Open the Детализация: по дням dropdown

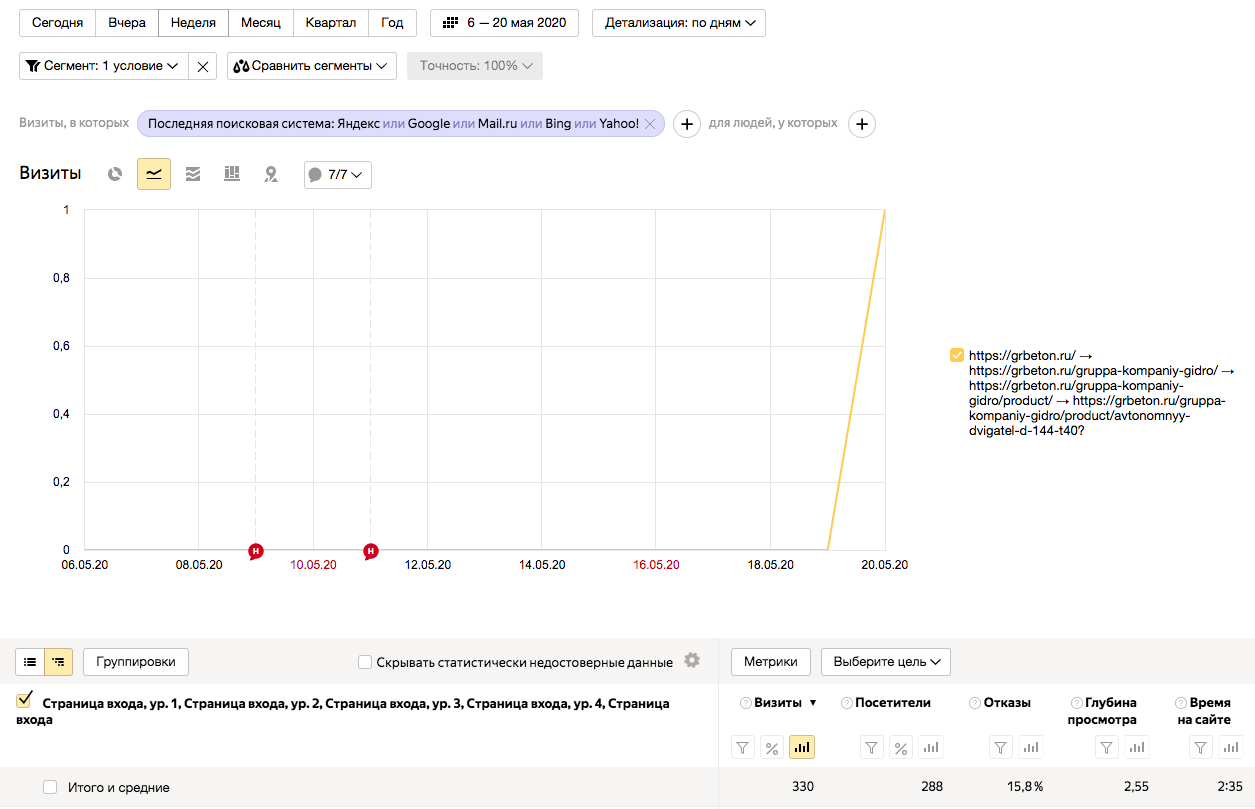coord(679,23)
